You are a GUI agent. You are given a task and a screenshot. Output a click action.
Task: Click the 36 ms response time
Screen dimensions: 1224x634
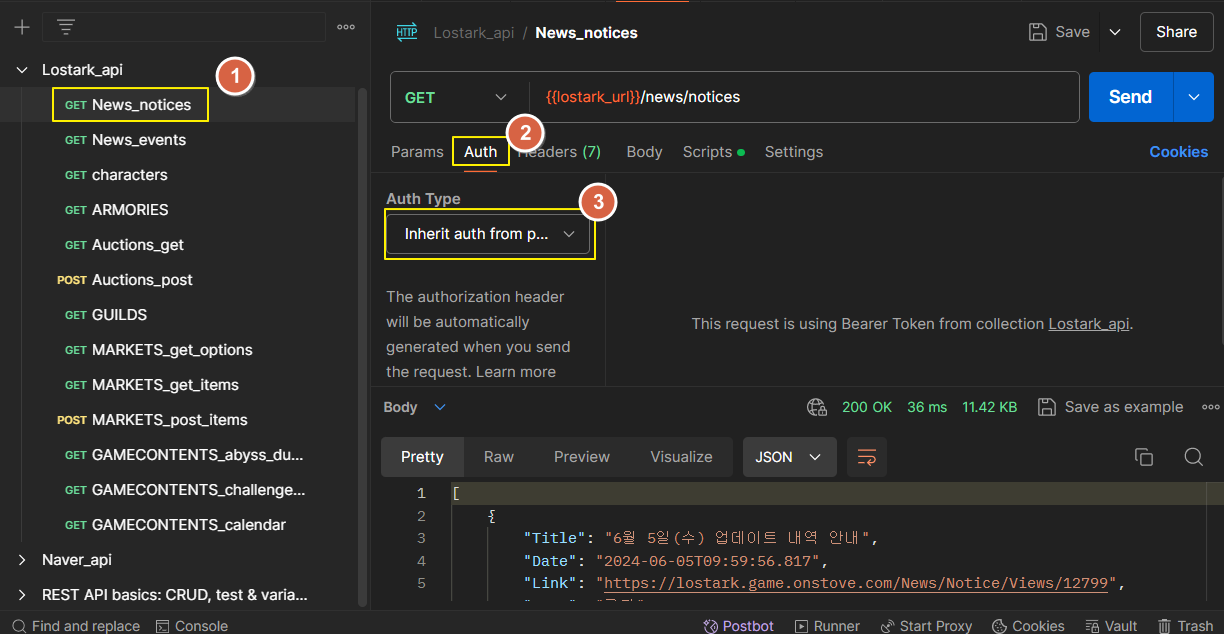[x=927, y=407]
